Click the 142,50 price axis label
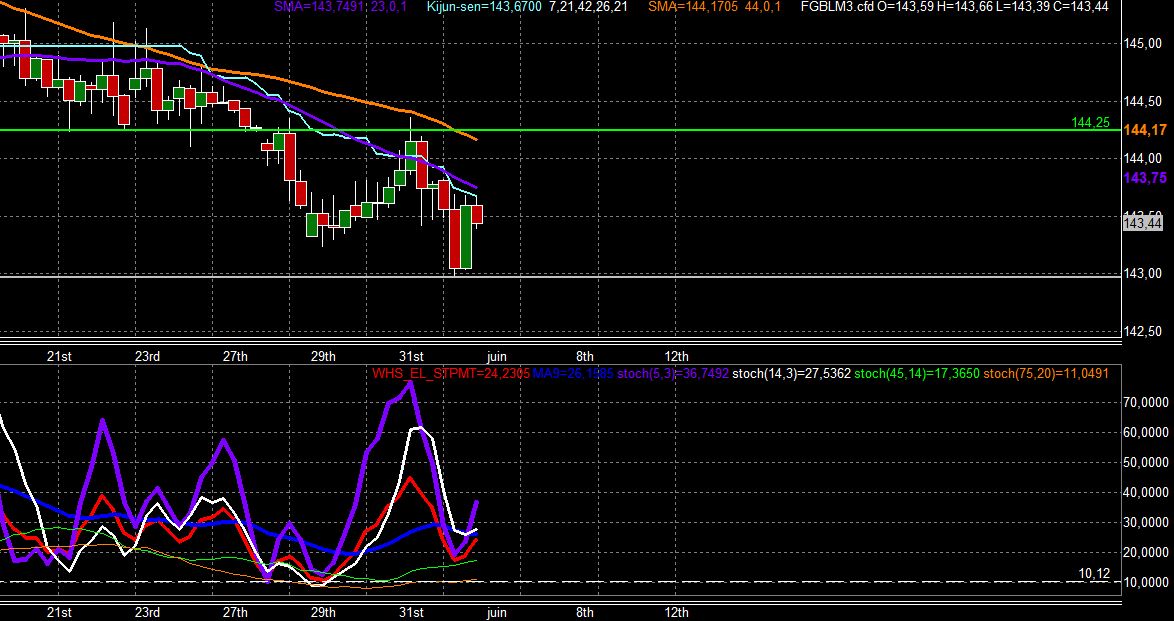Viewport: 1174px width, 621px height. 1142,331
